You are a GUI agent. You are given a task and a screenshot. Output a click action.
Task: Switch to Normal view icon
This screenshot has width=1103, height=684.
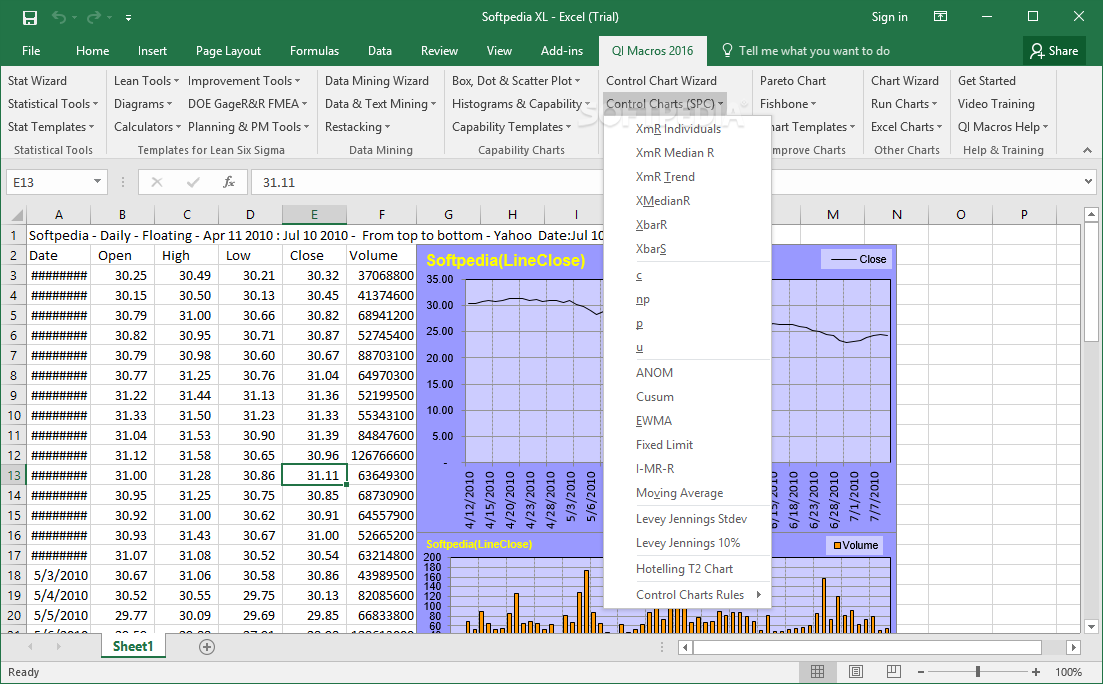[817, 672]
